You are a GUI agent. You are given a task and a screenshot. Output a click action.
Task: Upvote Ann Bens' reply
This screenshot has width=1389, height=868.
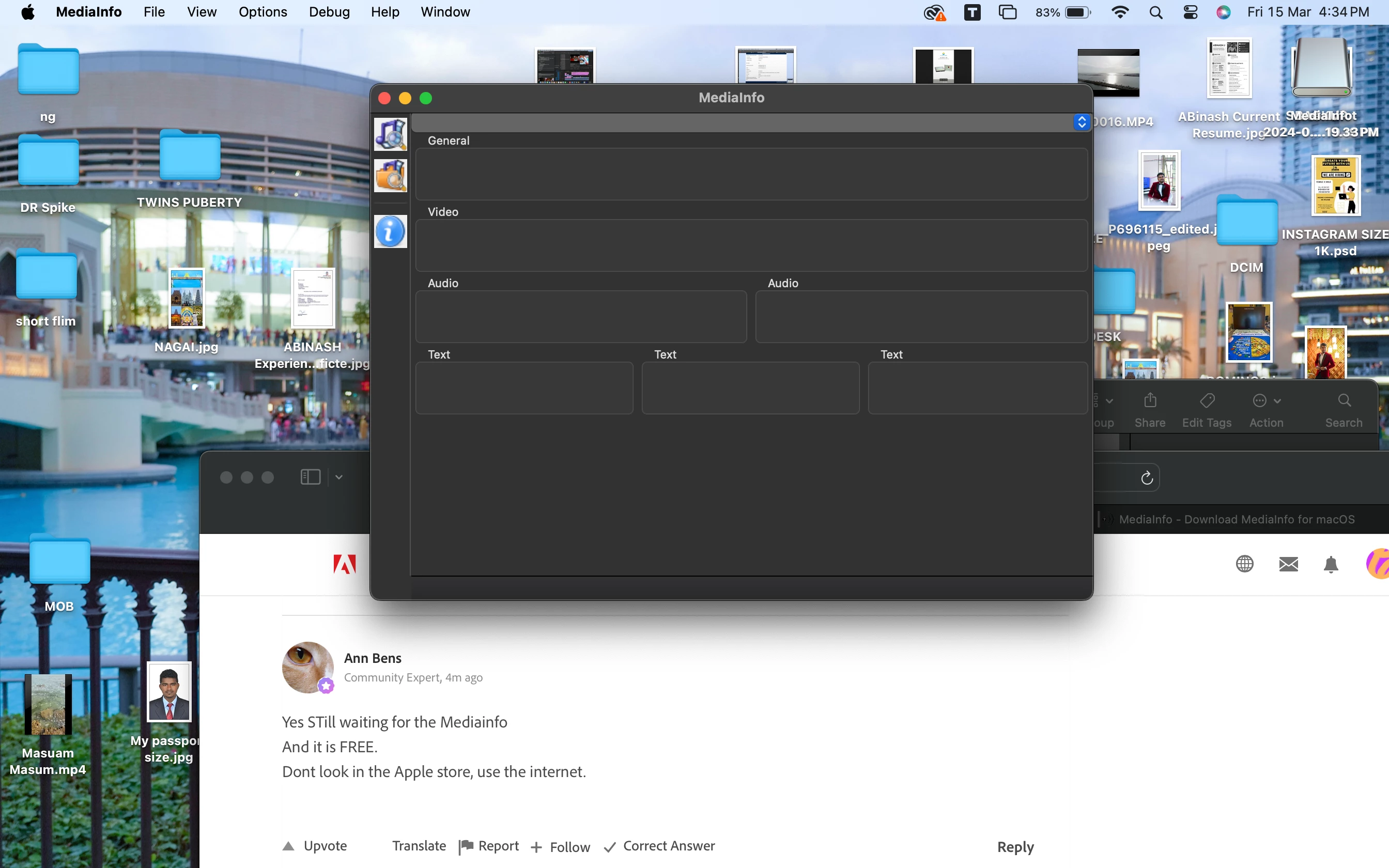315,846
